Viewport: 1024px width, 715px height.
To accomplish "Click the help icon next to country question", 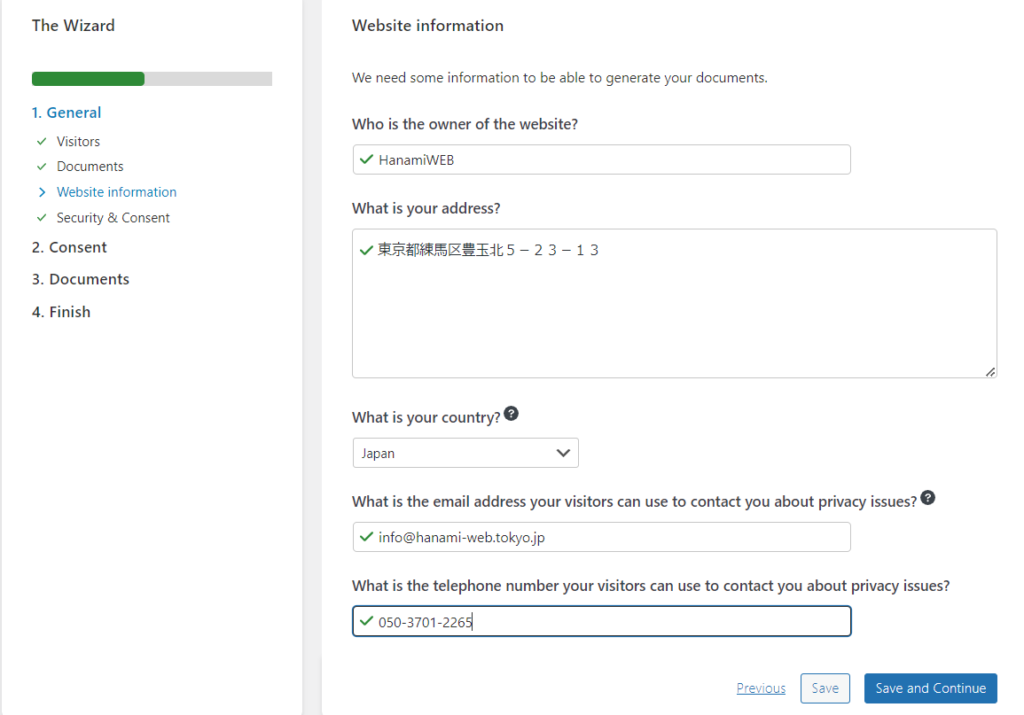I will pos(511,414).
